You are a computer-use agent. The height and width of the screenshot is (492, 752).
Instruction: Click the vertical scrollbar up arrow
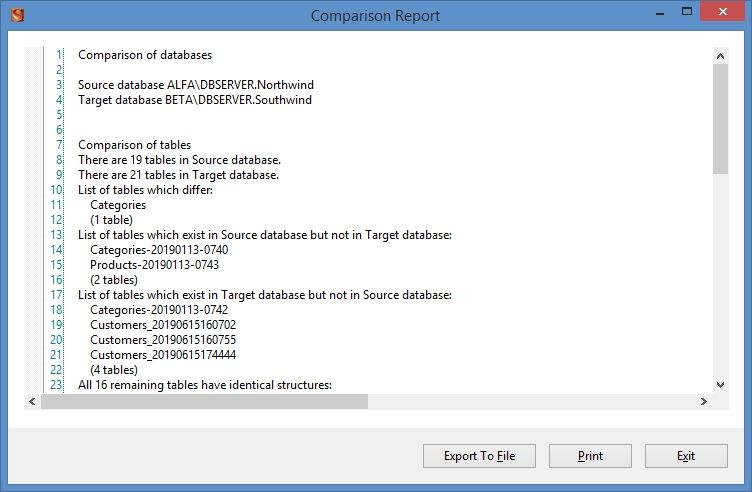[x=720, y=56]
